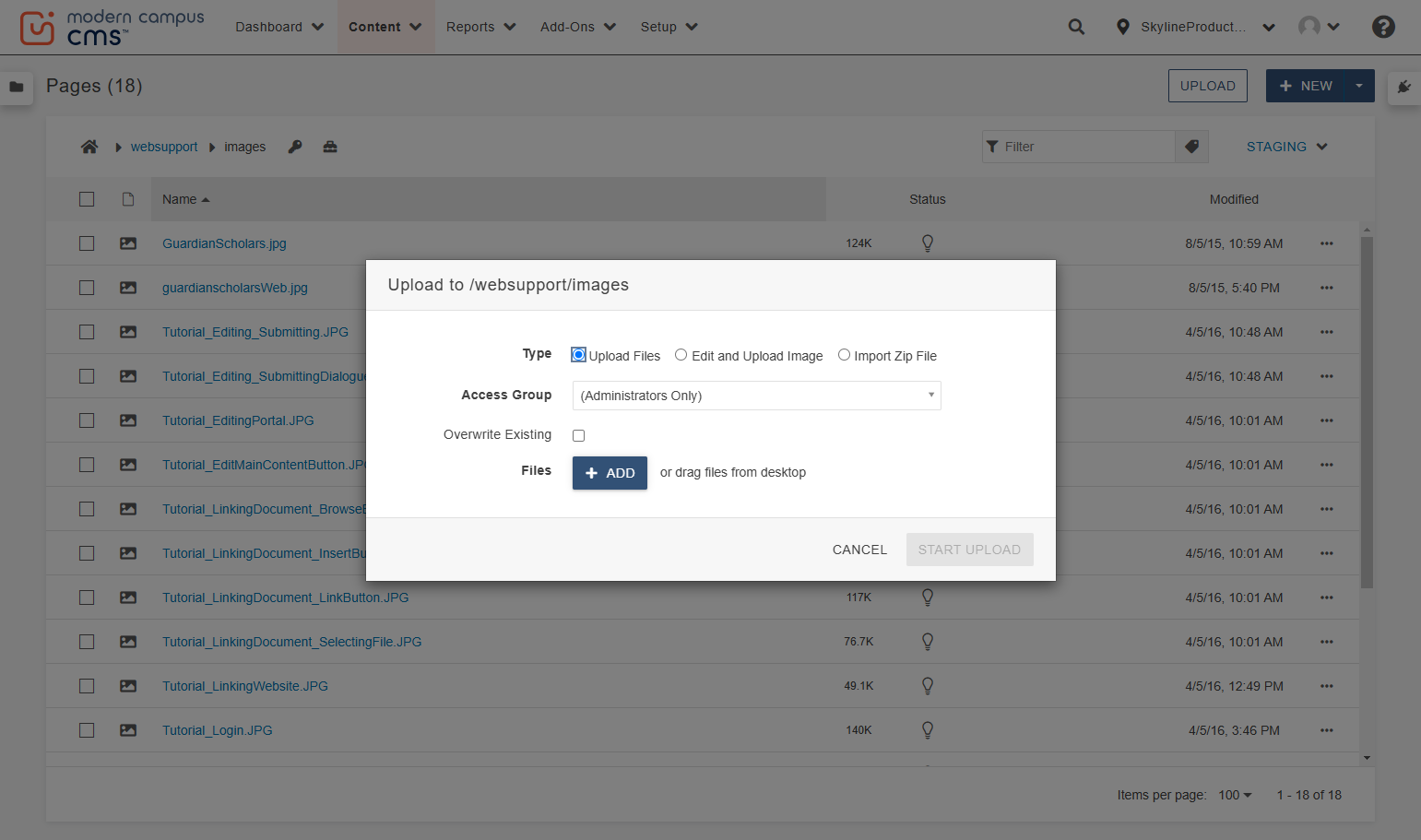The image size is (1421, 840).
Task: Select the Edit and Upload Image option
Action: click(x=681, y=355)
